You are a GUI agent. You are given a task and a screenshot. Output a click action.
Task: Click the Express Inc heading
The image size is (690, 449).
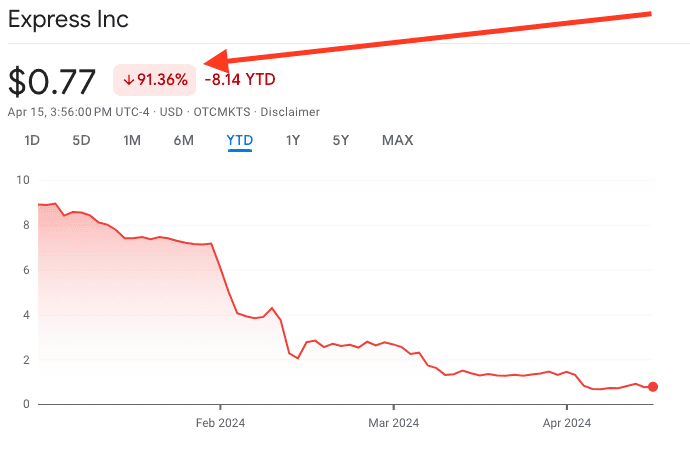[68, 20]
